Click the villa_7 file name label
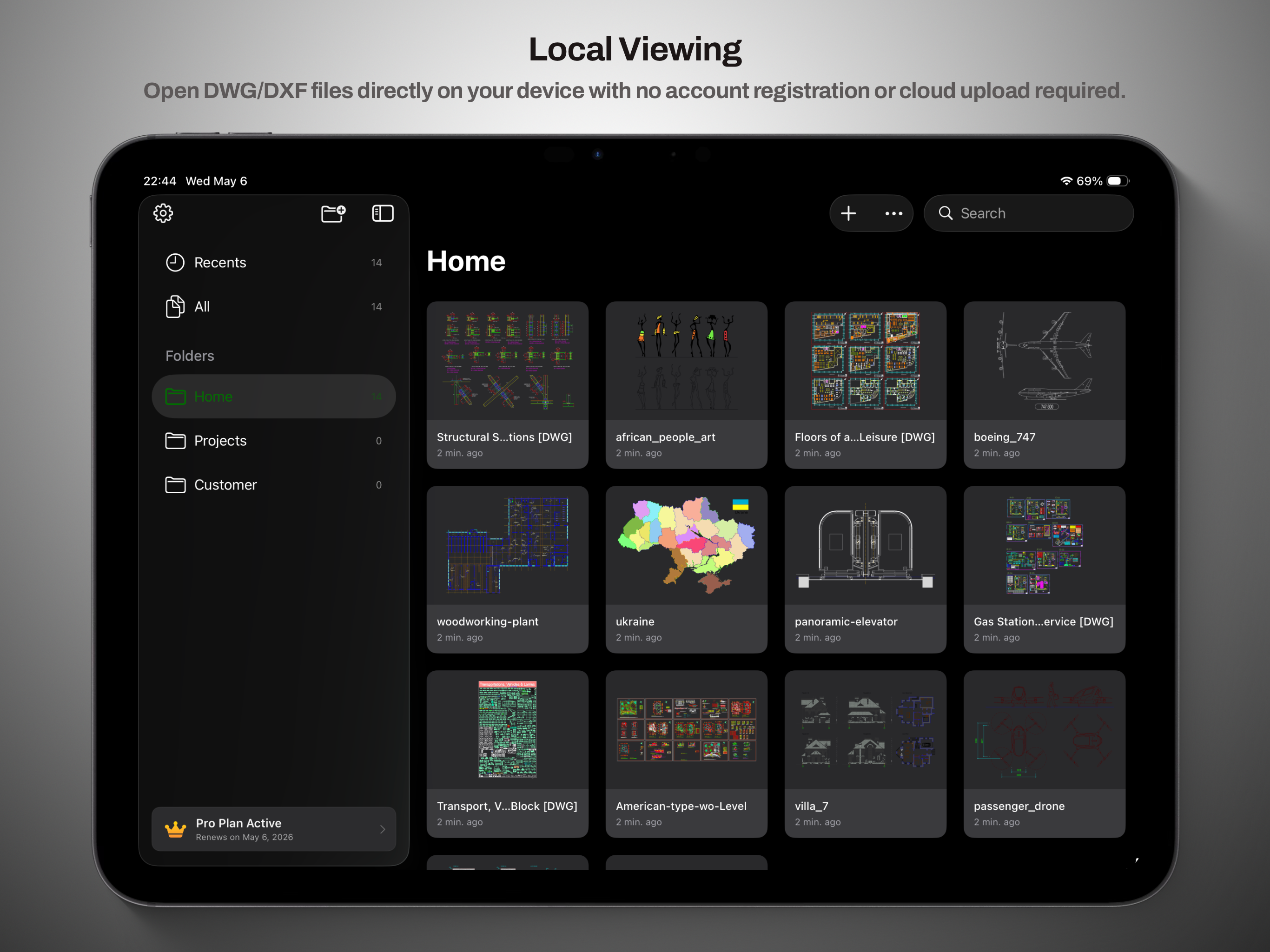Screen dimensions: 1270x952 point(811,806)
